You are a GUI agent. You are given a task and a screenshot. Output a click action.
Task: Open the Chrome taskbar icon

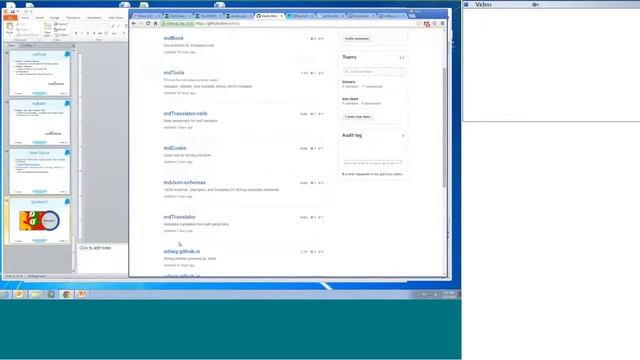tap(67, 294)
